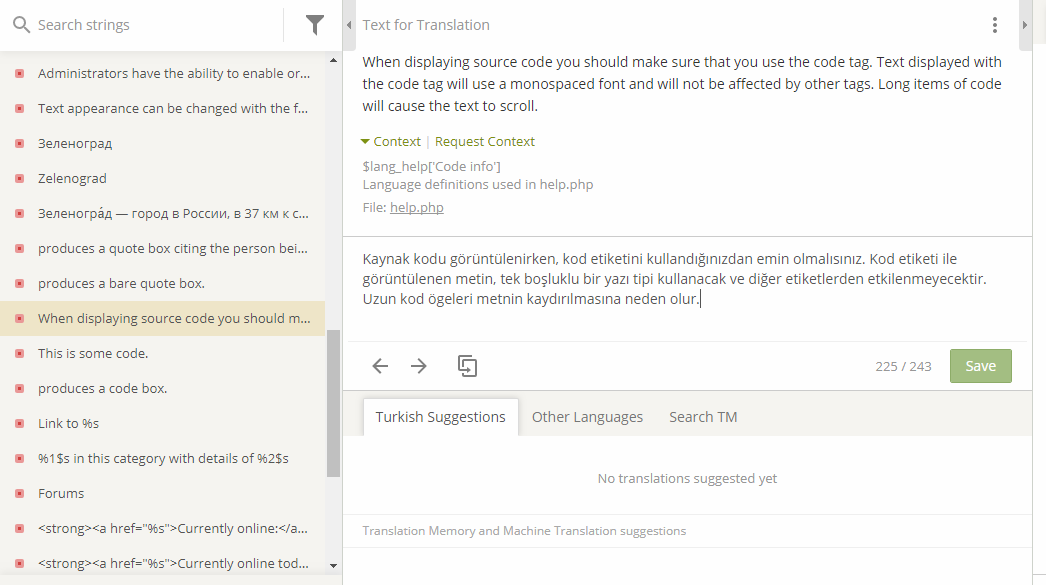Image resolution: width=1046 pixels, height=585 pixels.
Task: Select string 'produces a bare quote box.'
Action: 163,283
